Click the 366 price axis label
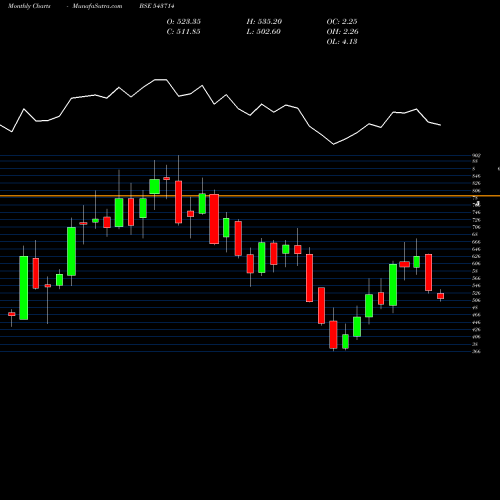Screen dimensions: 500x500 pos(477,351)
